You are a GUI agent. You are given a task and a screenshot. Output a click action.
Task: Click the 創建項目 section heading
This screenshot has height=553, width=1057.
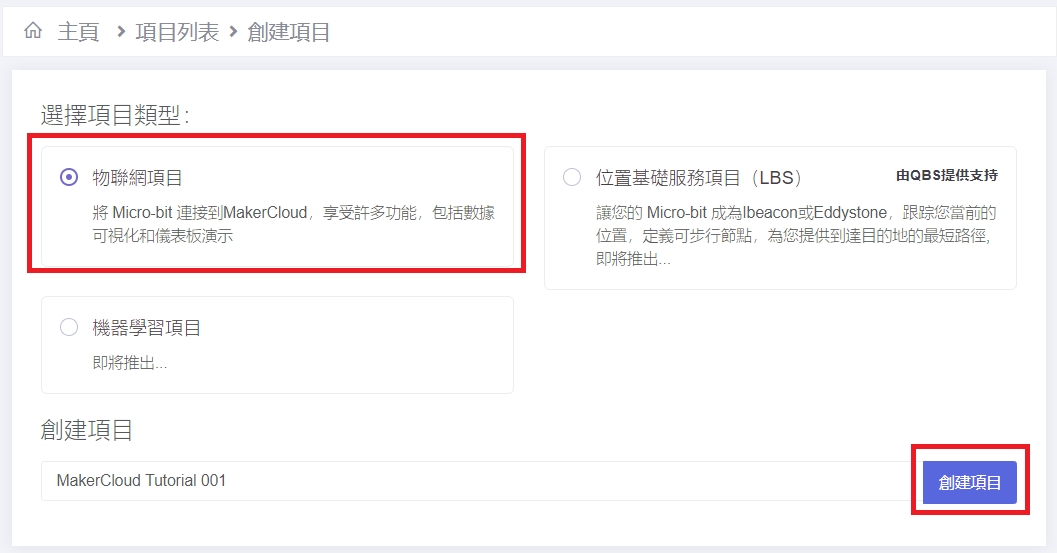pyautogui.click(x=86, y=430)
